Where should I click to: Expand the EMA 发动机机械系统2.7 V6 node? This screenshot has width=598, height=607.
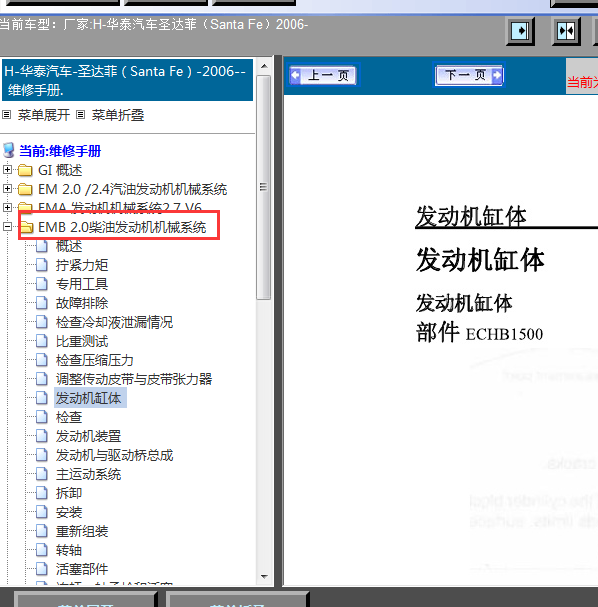pos(7,207)
